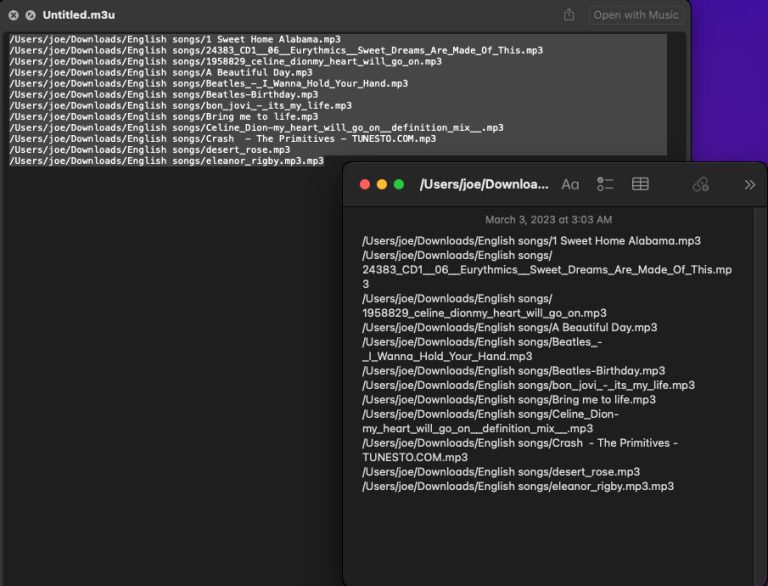
Task: Click the note date March 3, 2023
Action: coord(548,219)
